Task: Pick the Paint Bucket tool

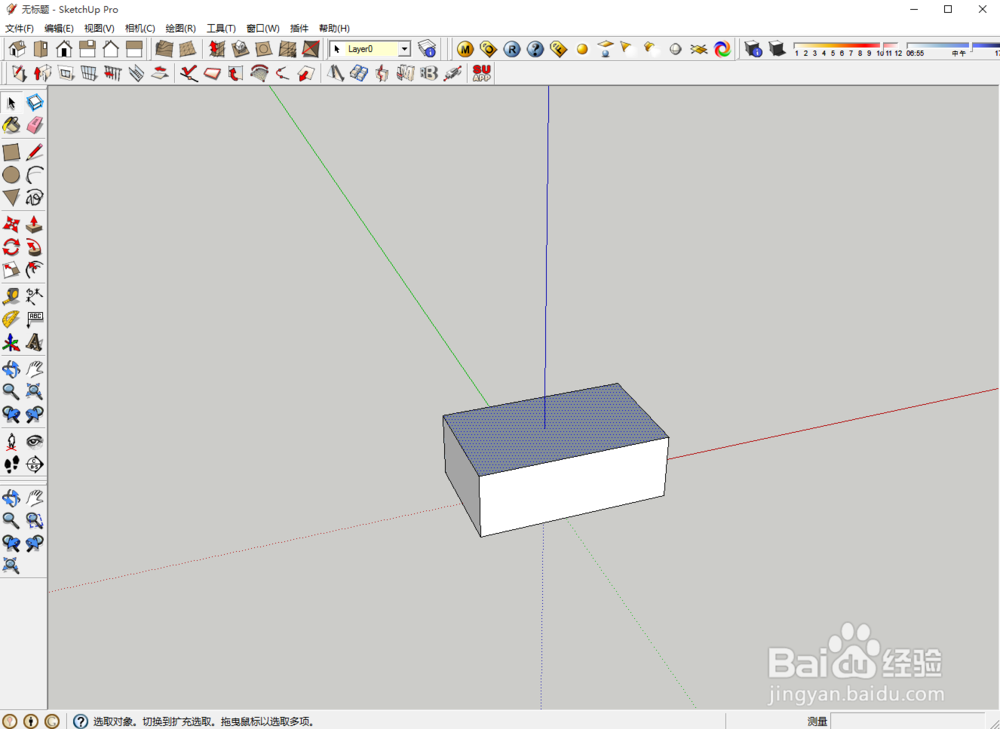Action: 11,125
